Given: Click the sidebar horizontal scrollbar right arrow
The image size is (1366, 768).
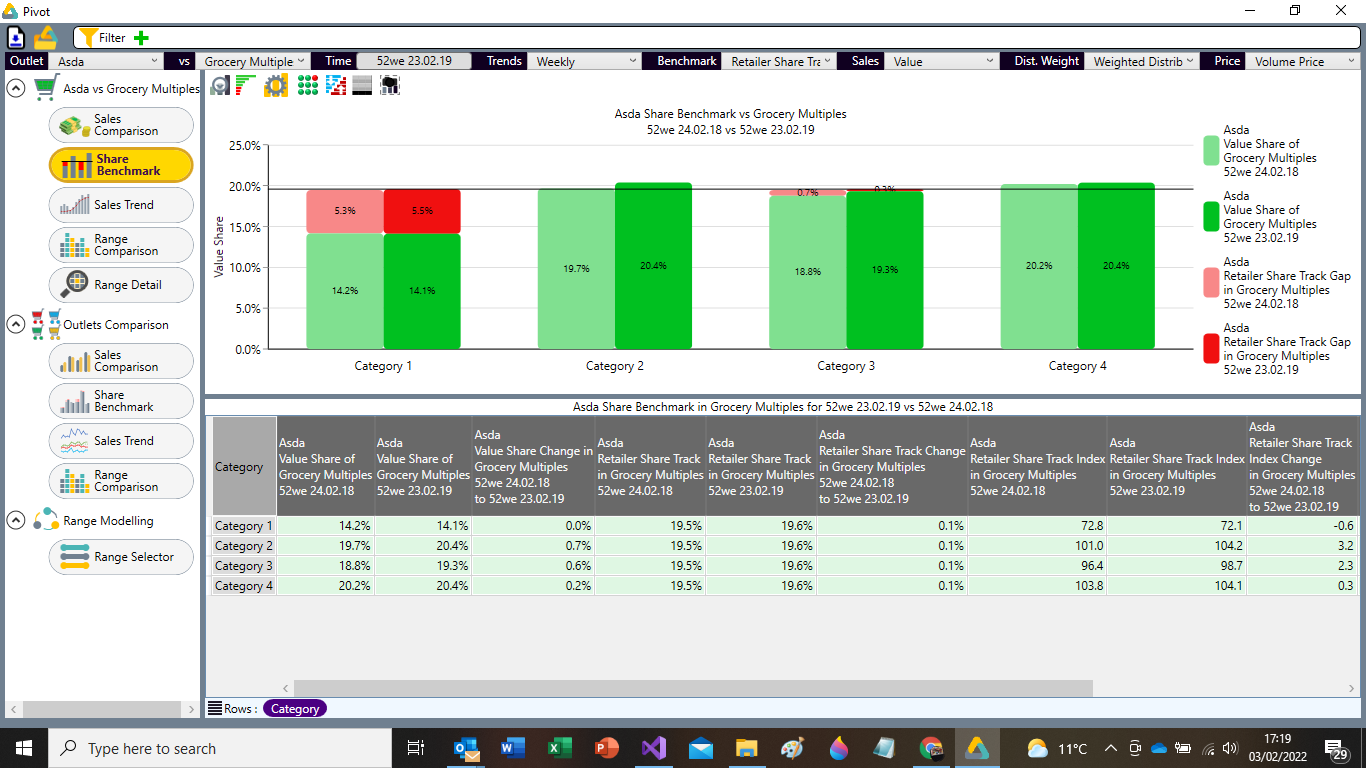Looking at the screenshot, I should [x=192, y=709].
